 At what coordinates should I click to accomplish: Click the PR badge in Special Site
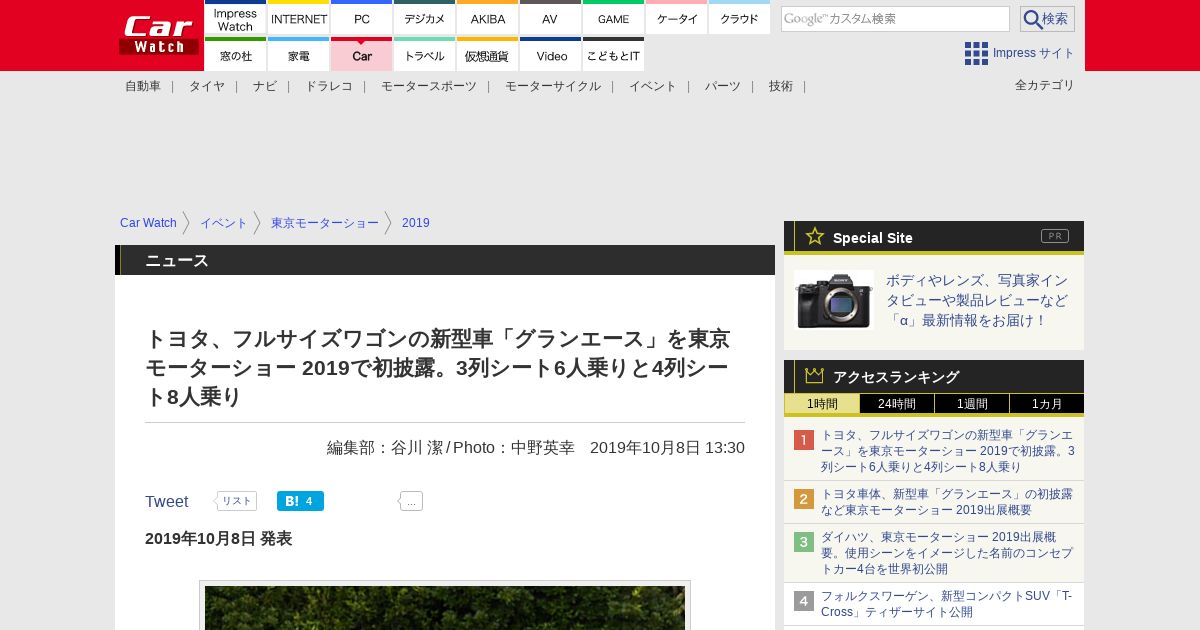coord(1055,236)
